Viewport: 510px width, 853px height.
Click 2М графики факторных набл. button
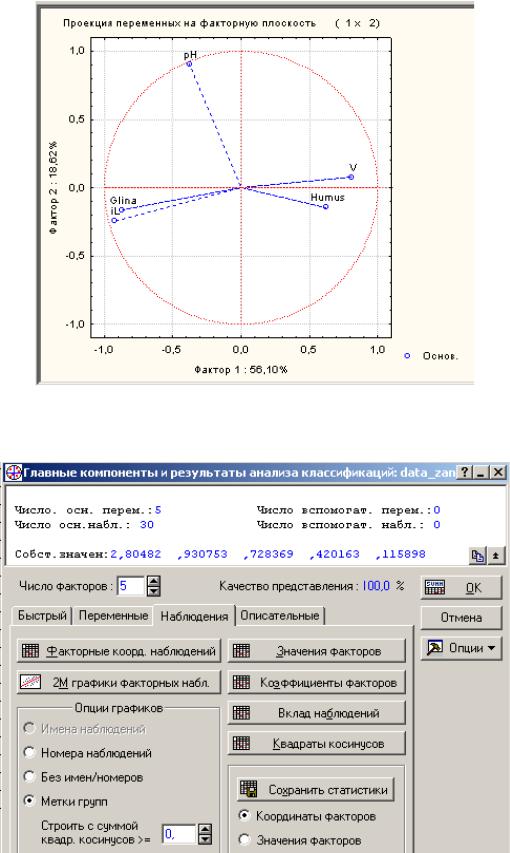119,682
